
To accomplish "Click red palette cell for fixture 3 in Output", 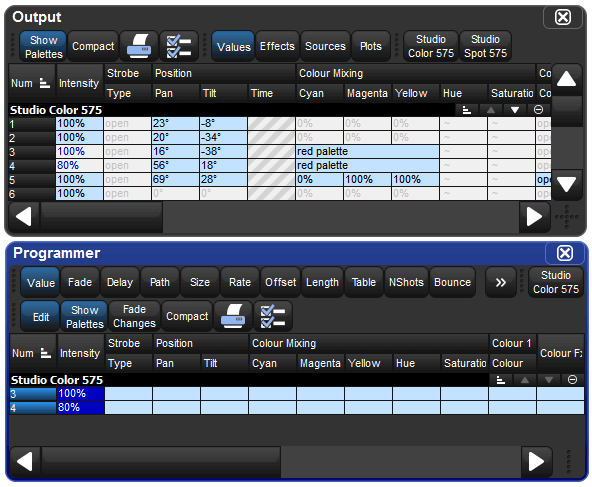I will [x=367, y=151].
